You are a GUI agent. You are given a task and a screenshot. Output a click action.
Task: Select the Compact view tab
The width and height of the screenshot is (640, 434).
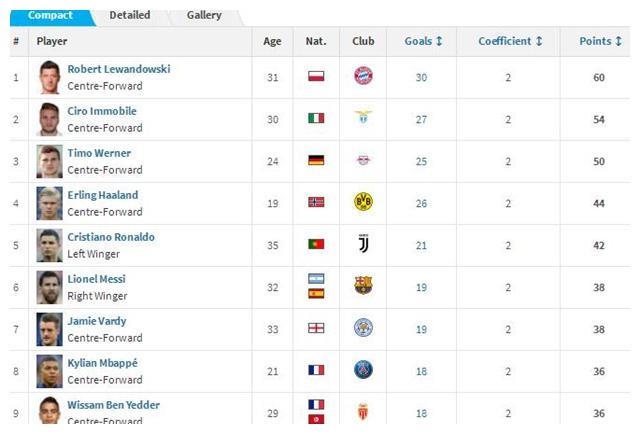point(50,15)
